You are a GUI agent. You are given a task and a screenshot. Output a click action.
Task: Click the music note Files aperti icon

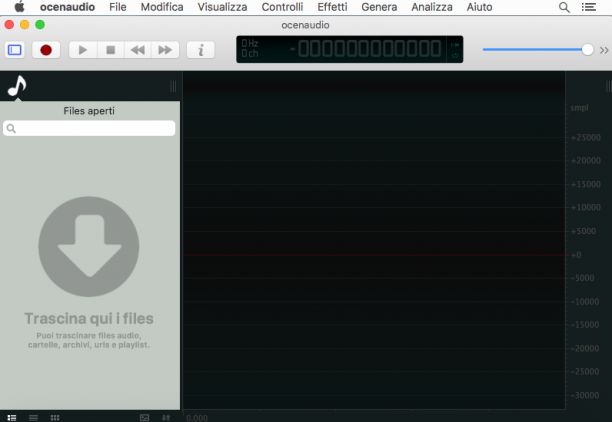point(17,86)
